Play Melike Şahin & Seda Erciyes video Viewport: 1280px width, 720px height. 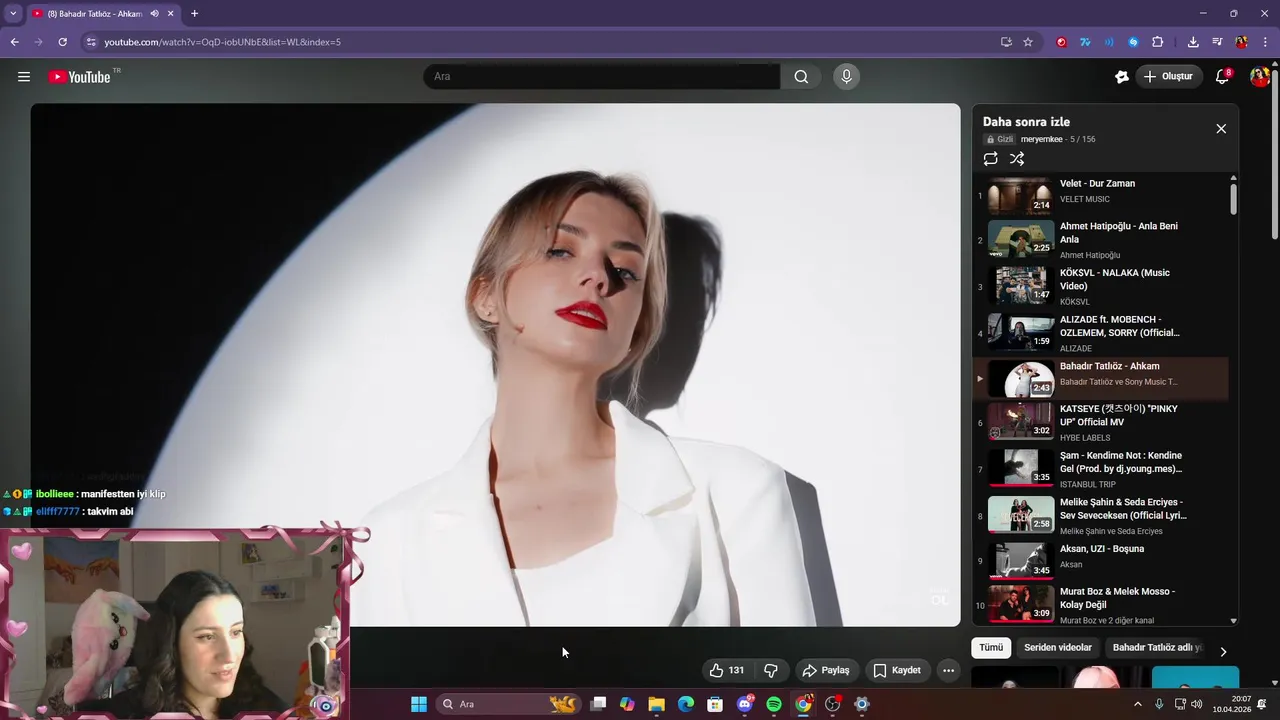(x=1100, y=517)
